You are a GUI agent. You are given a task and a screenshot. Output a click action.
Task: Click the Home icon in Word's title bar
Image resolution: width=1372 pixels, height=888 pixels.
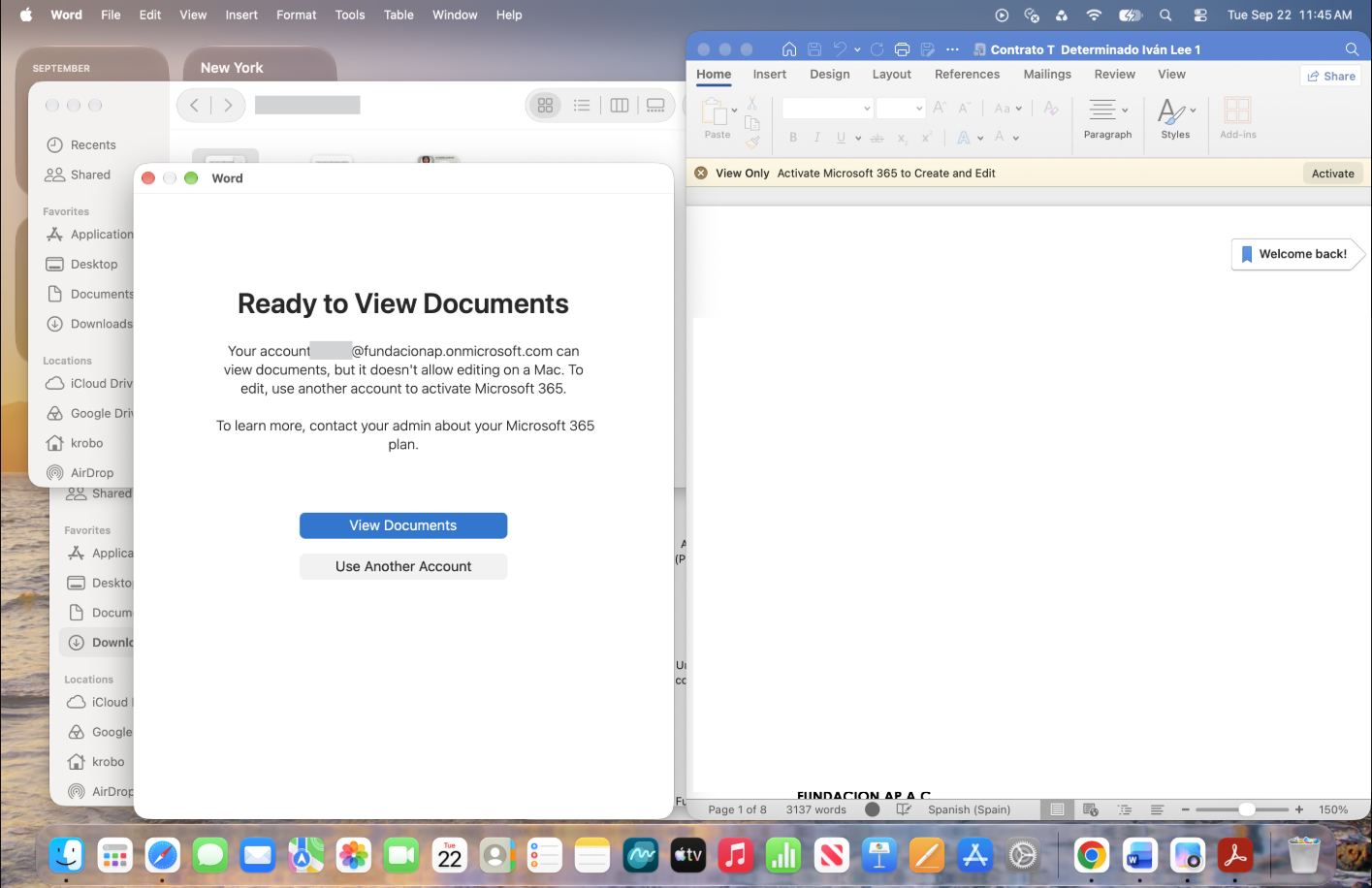tap(789, 49)
